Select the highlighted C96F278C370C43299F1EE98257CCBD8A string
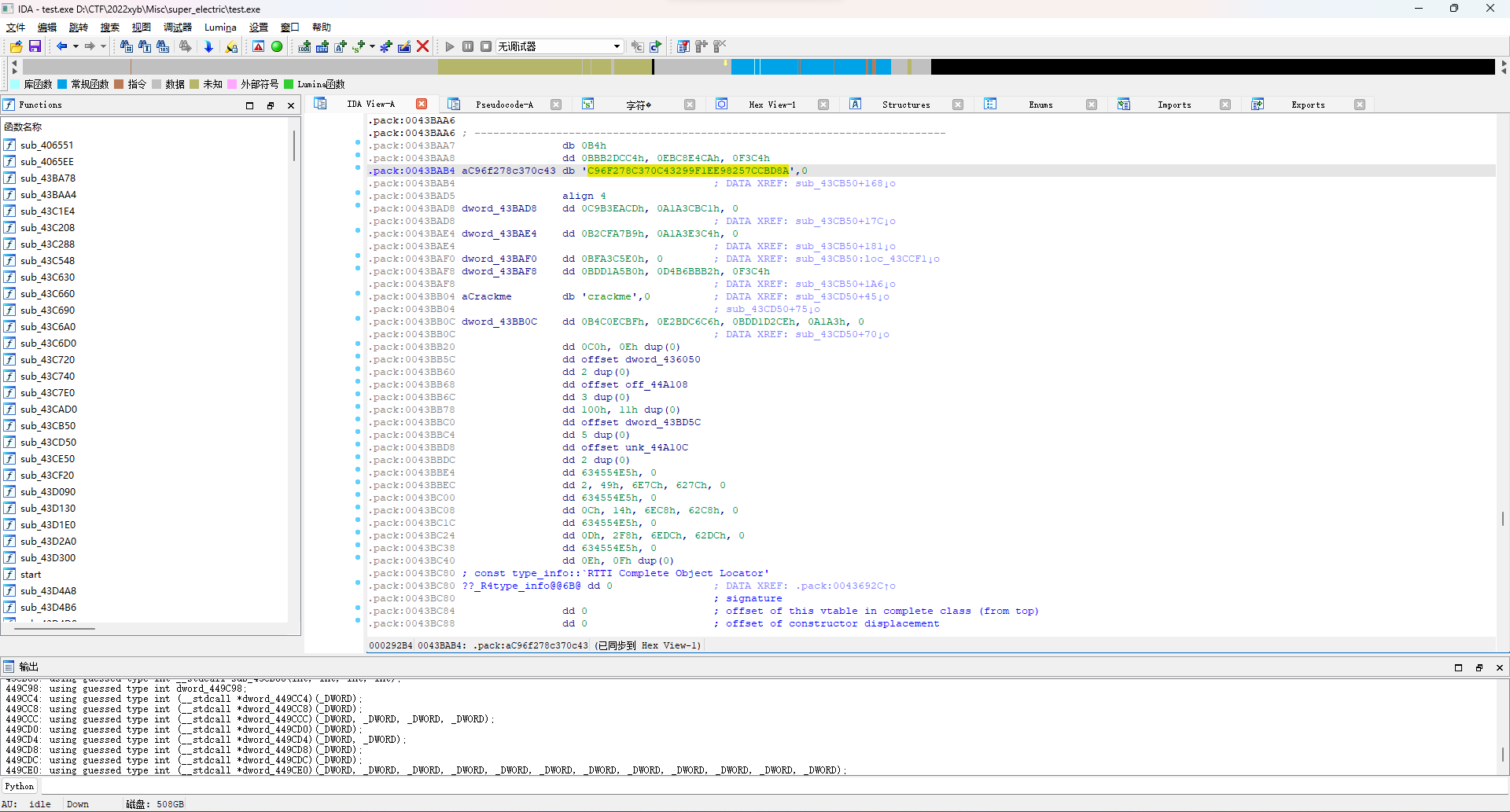The height and width of the screenshot is (812, 1510). pos(688,171)
